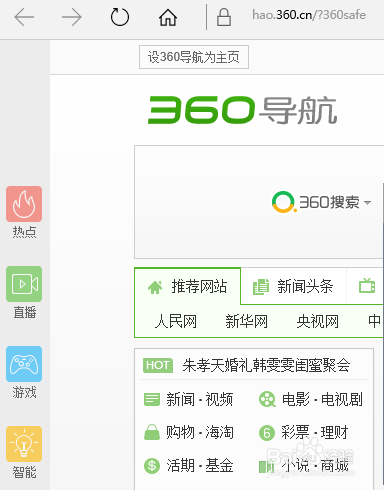The height and width of the screenshot is (490, 384).
Task: Open the 热点 flame sidebar icon
Action: [x=24, y=204]
